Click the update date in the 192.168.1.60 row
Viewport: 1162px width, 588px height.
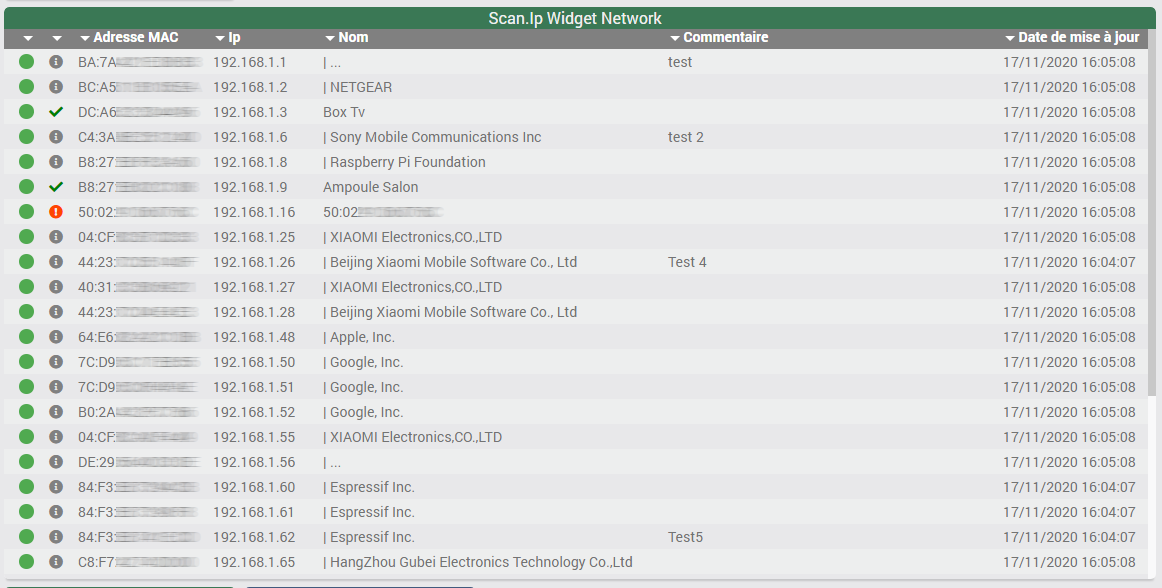(1069, 487)
